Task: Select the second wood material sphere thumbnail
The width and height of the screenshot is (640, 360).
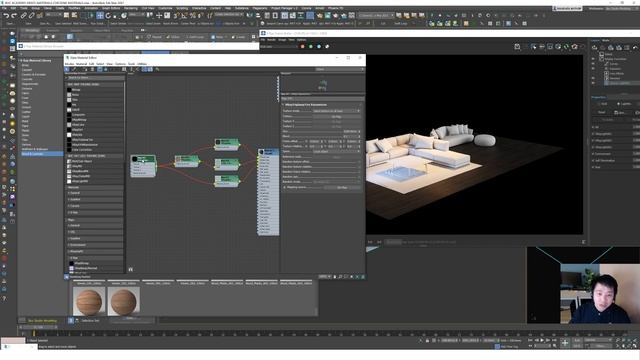Action: point(124,302)
